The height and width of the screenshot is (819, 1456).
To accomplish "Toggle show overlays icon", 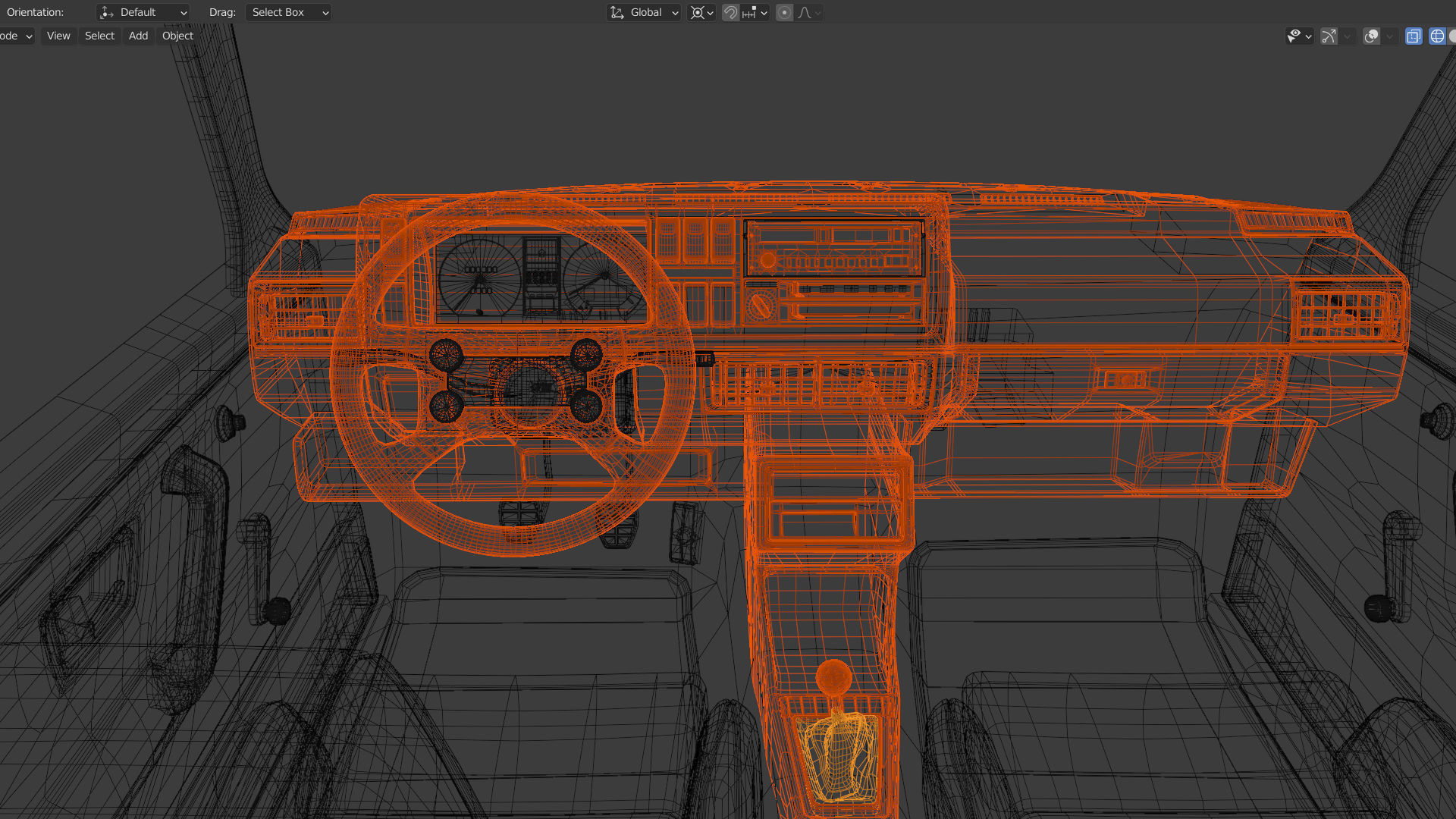I will 1371,36.
